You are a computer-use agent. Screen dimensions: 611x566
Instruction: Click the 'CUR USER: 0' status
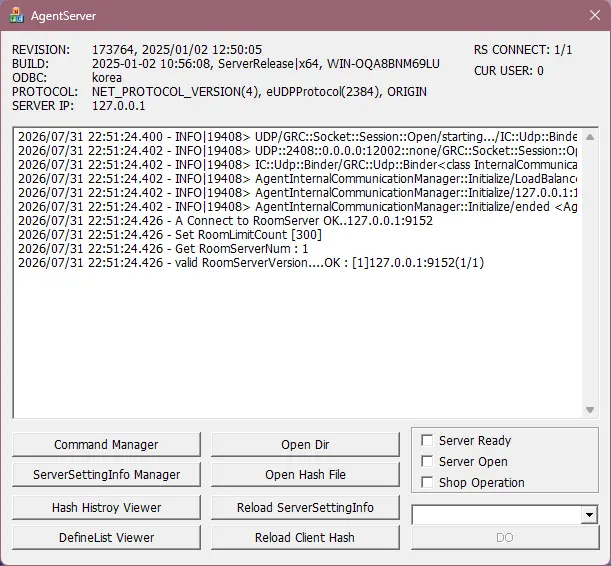[x=509, y=71]
